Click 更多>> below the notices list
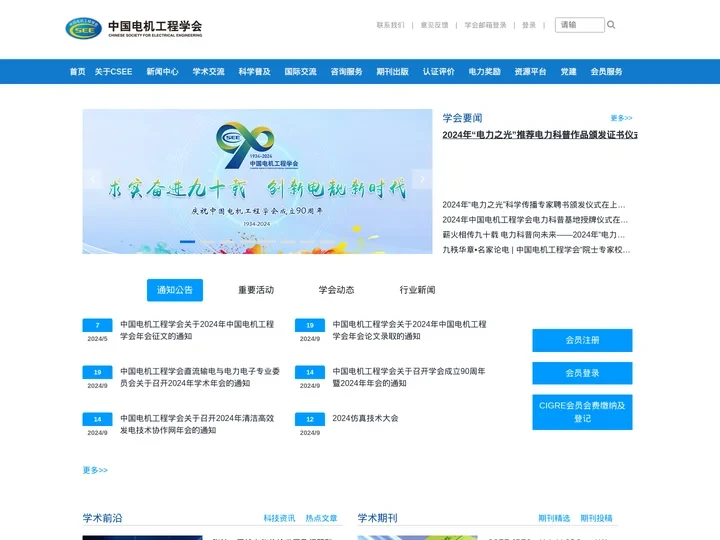720x540 pixels. [x=95, y=470]
